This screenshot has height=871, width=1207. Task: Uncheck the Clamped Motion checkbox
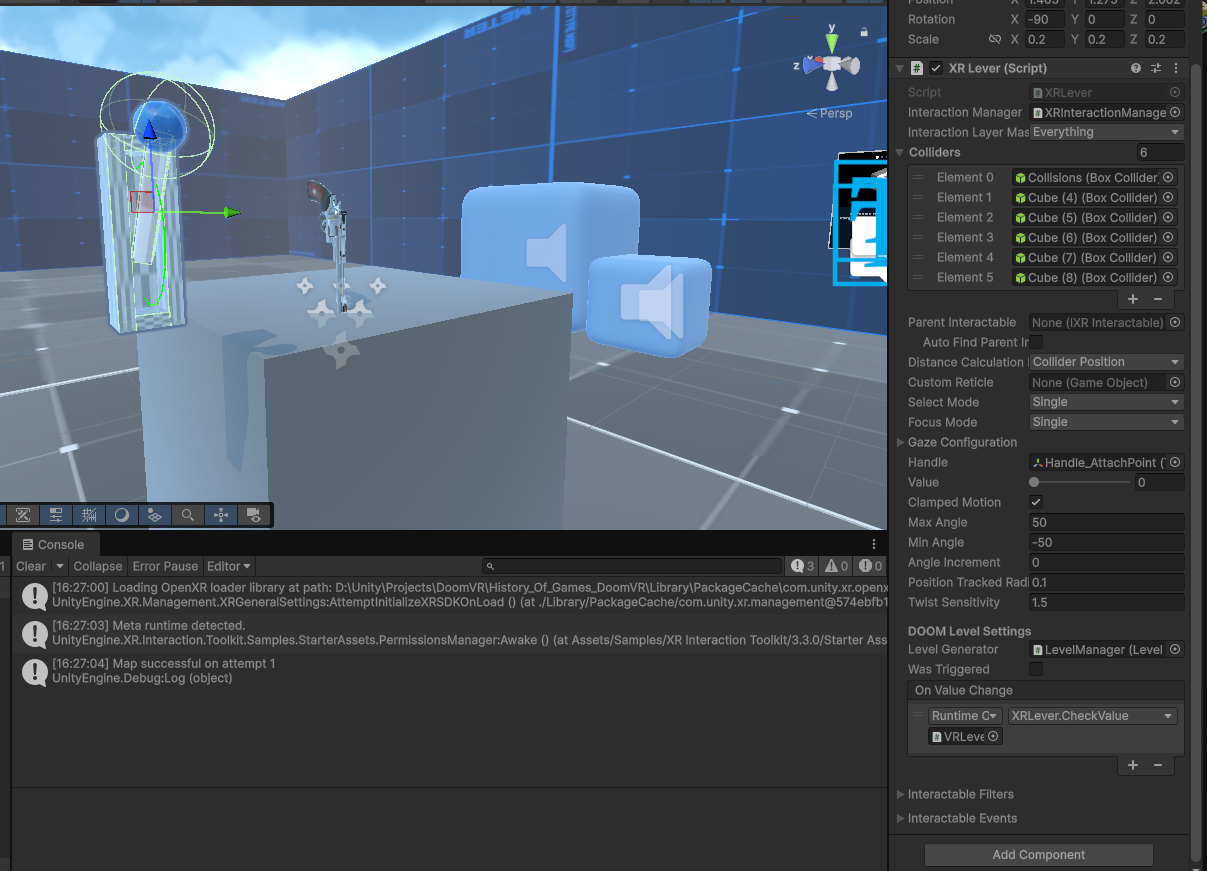pos(1036,502)
